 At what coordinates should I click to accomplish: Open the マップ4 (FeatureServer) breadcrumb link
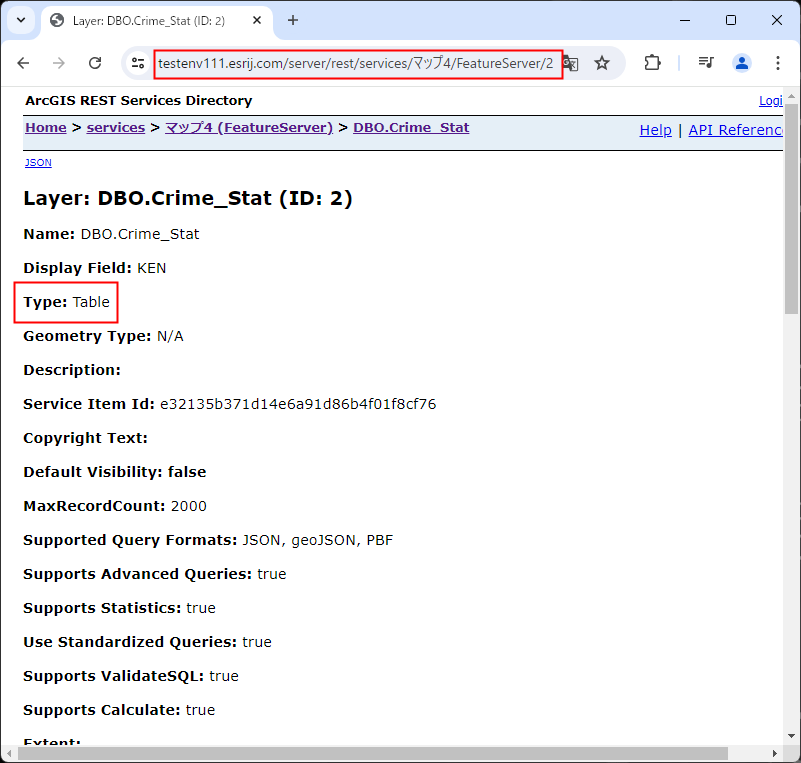(249, 128)
